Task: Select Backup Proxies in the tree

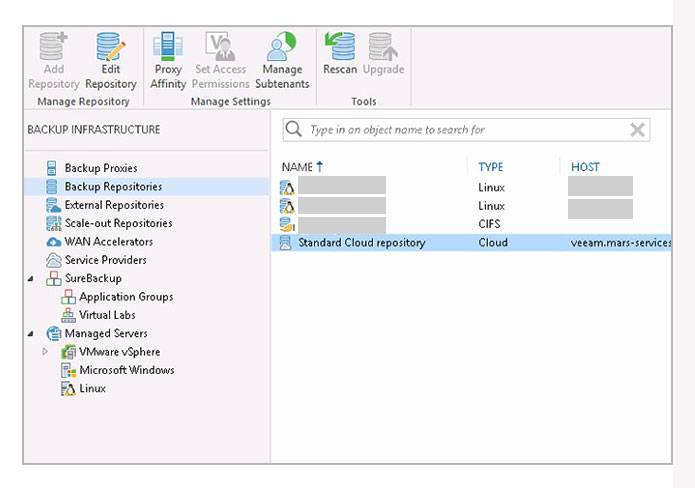Action: tap(100, 168)
